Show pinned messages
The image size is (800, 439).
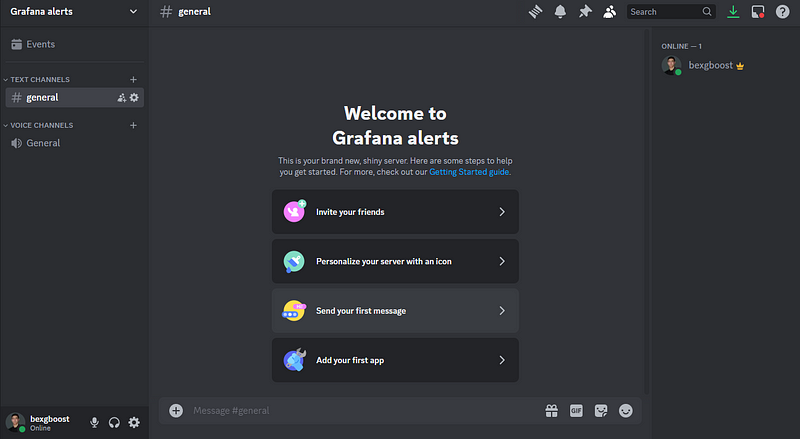click(585, 11)
